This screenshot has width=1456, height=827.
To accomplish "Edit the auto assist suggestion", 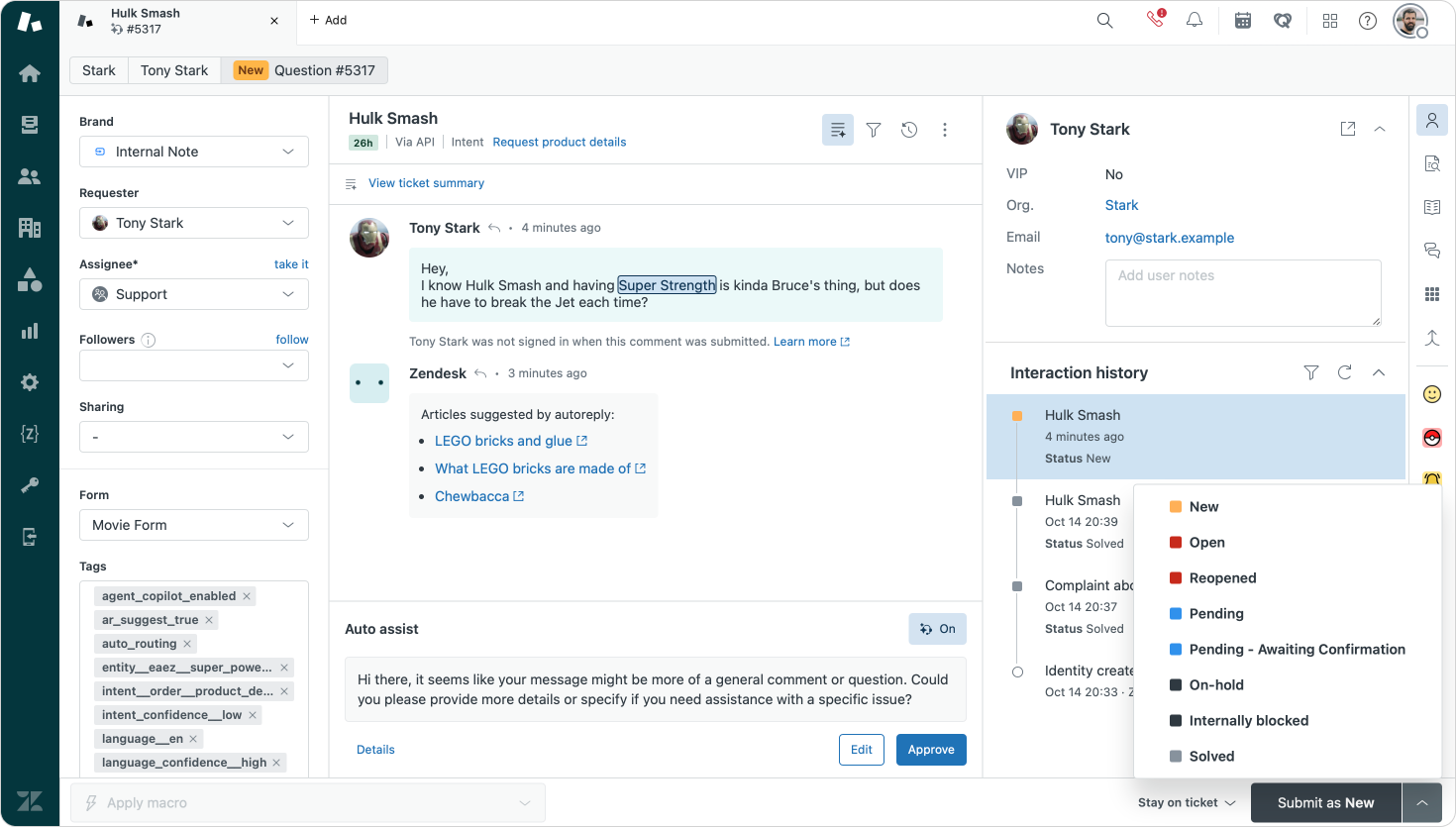I will [x=862, y=750].
